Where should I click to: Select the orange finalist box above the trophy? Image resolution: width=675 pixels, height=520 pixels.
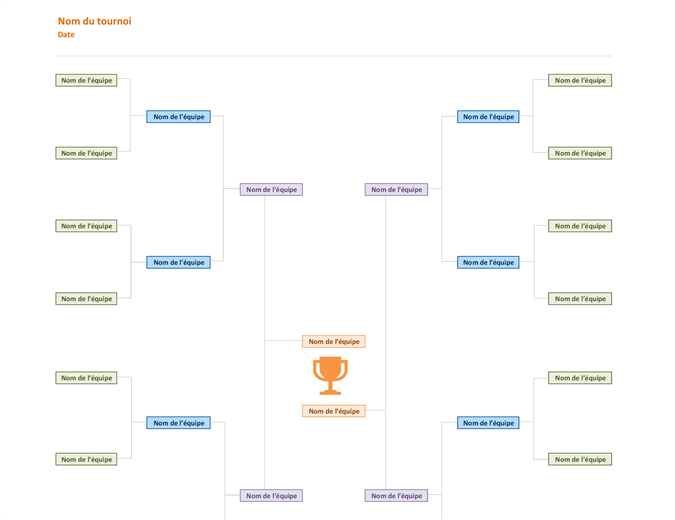[334, 341]
